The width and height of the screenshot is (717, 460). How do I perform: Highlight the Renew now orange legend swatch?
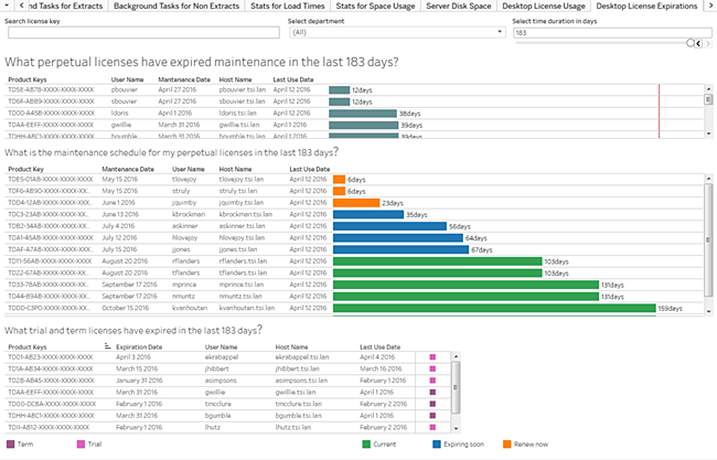coord(507,444)
